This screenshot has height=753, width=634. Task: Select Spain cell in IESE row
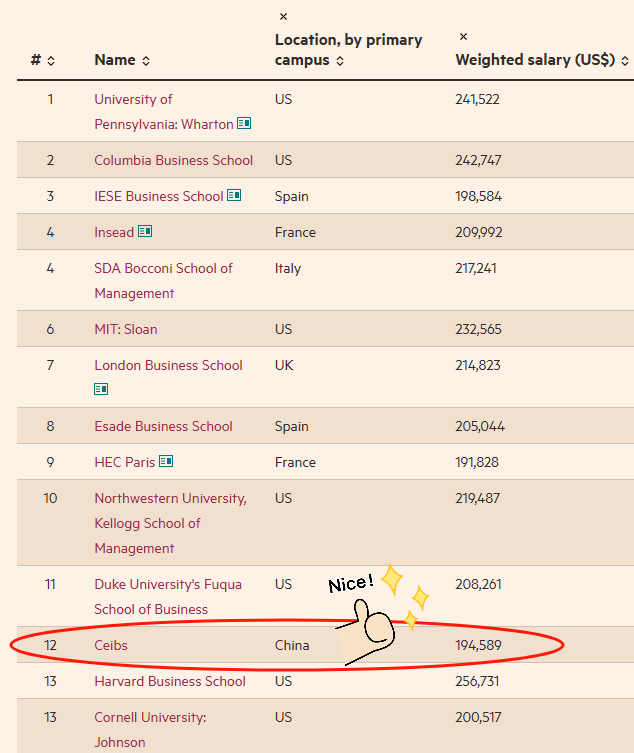click(x=292, y=197)
